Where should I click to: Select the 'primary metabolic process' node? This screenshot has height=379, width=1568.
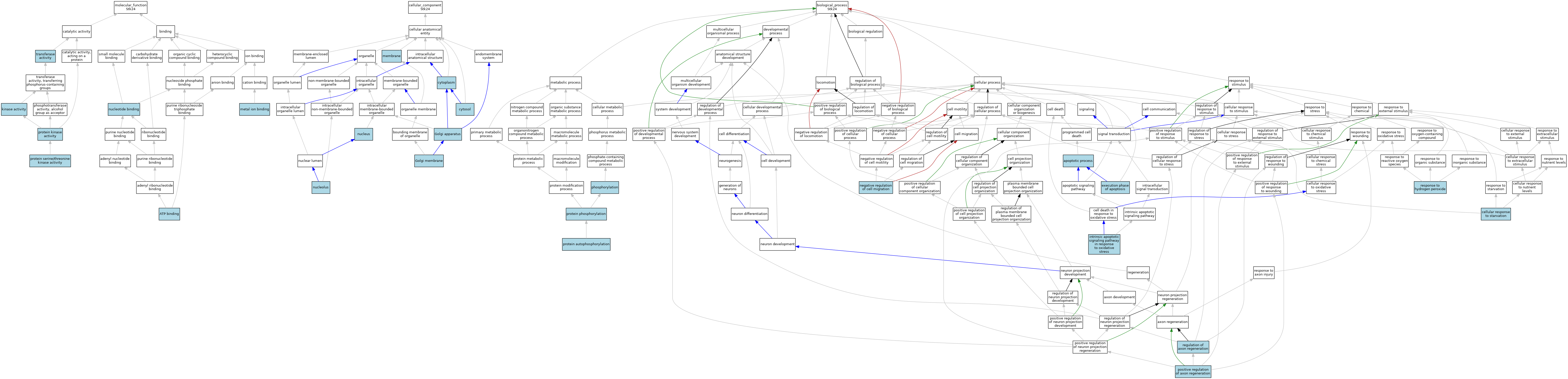click(486, 134)
